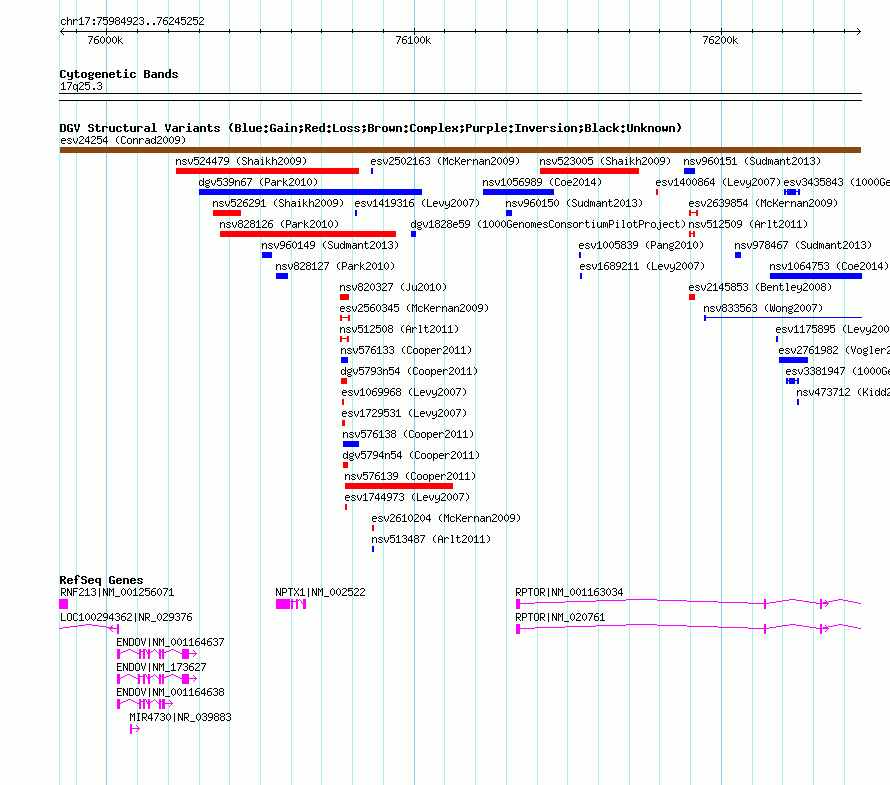Open the LOC100294362|NR_029376 gene label
Image resolution: width=890 pixels, height=785 pixels.
pyautogui.click(x=126, y=617)
